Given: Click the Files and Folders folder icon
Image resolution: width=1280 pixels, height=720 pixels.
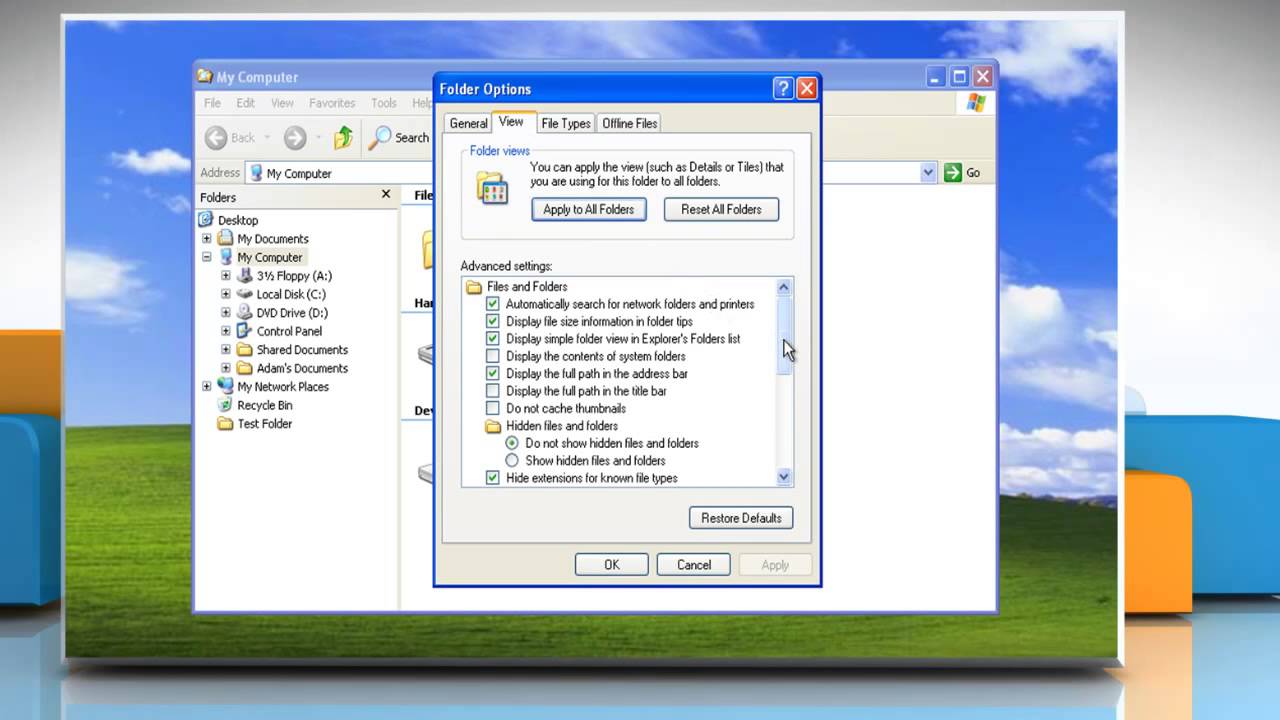Looking at the screenshot, I should tap(474, 287).
